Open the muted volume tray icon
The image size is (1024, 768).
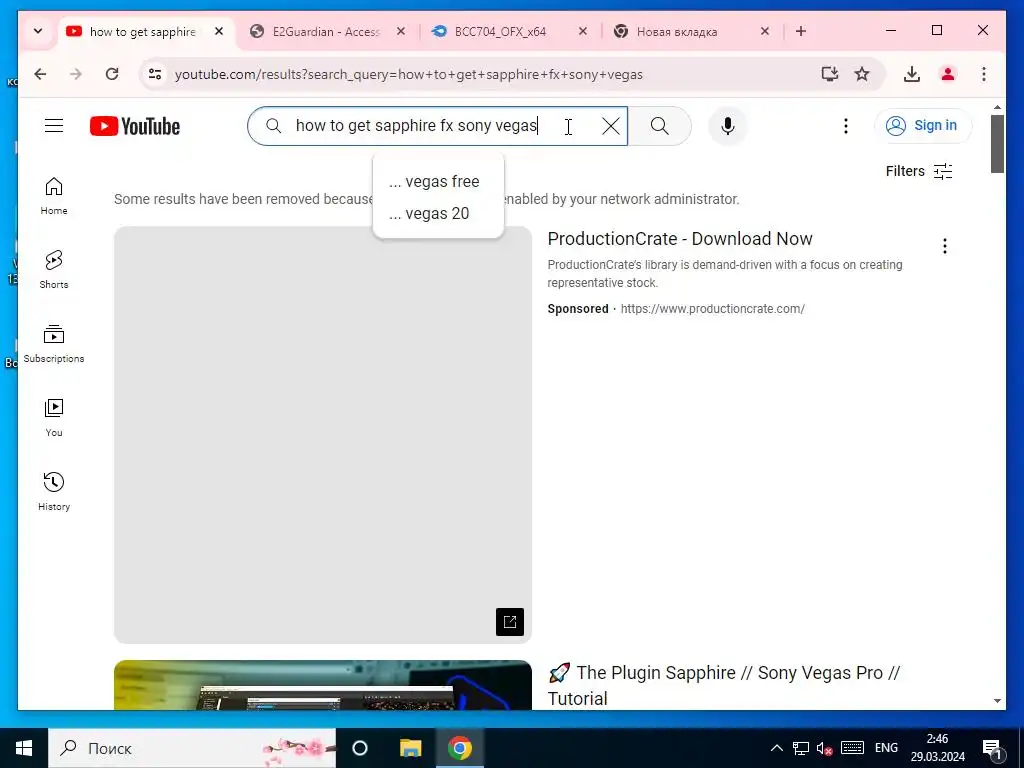click(825, 748)
